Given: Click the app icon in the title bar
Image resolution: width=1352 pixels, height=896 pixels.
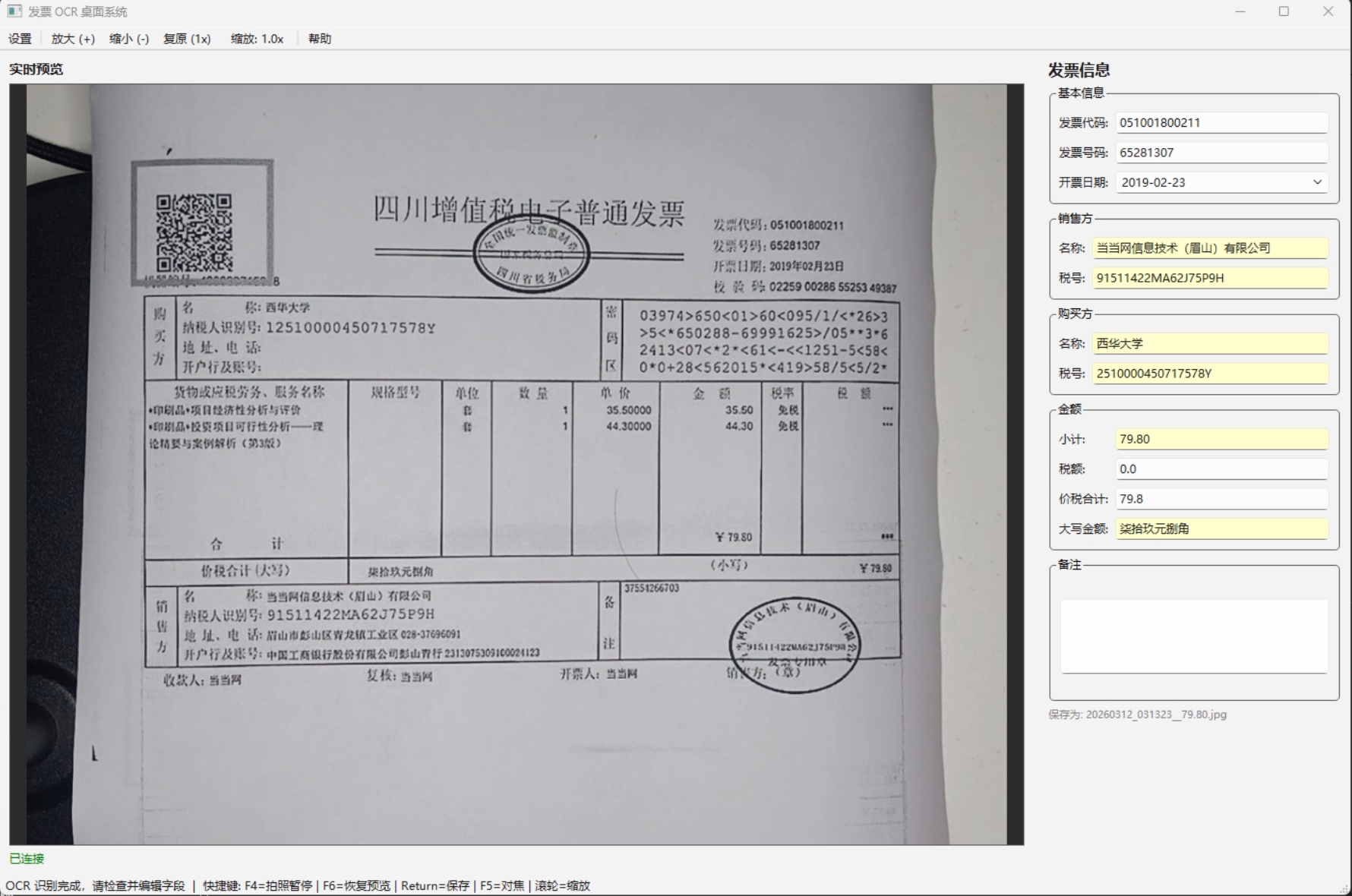Looking at the screenshot, I should (16, 11).
